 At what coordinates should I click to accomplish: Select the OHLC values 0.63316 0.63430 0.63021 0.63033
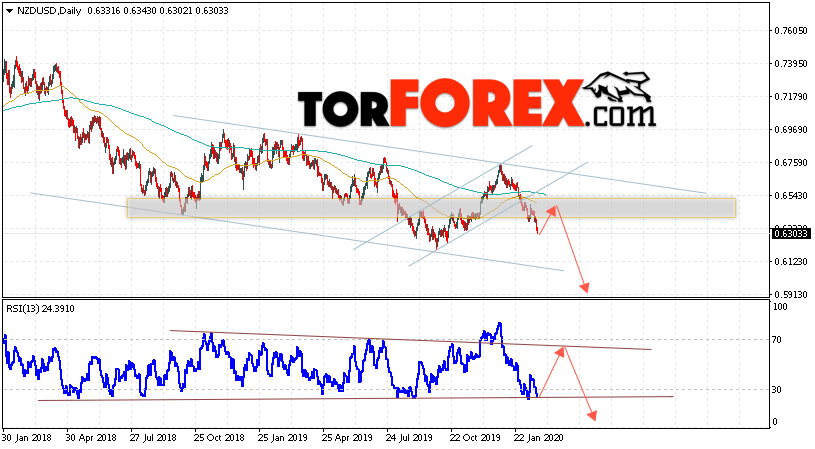[x=158, y=11]
